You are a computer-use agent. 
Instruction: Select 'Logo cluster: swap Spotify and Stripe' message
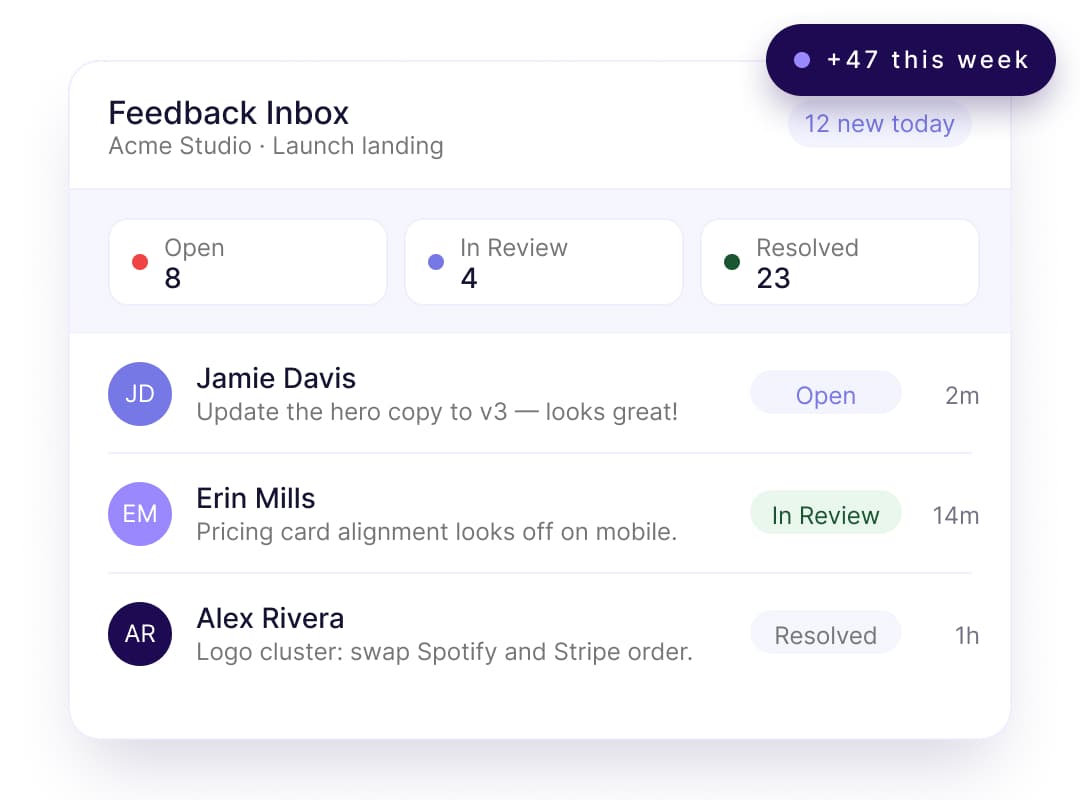[444, 652]
